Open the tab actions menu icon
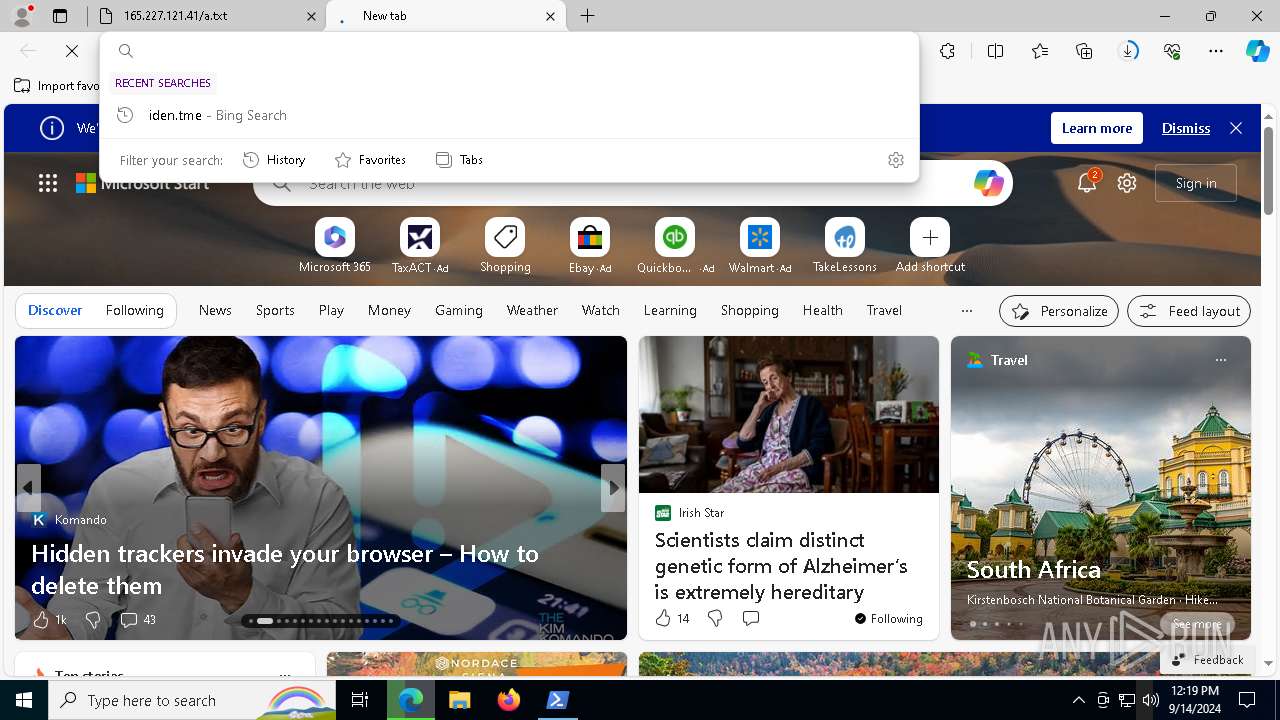Image resolution: width=1280 pixels, height=720 pixels. [60, 16]
